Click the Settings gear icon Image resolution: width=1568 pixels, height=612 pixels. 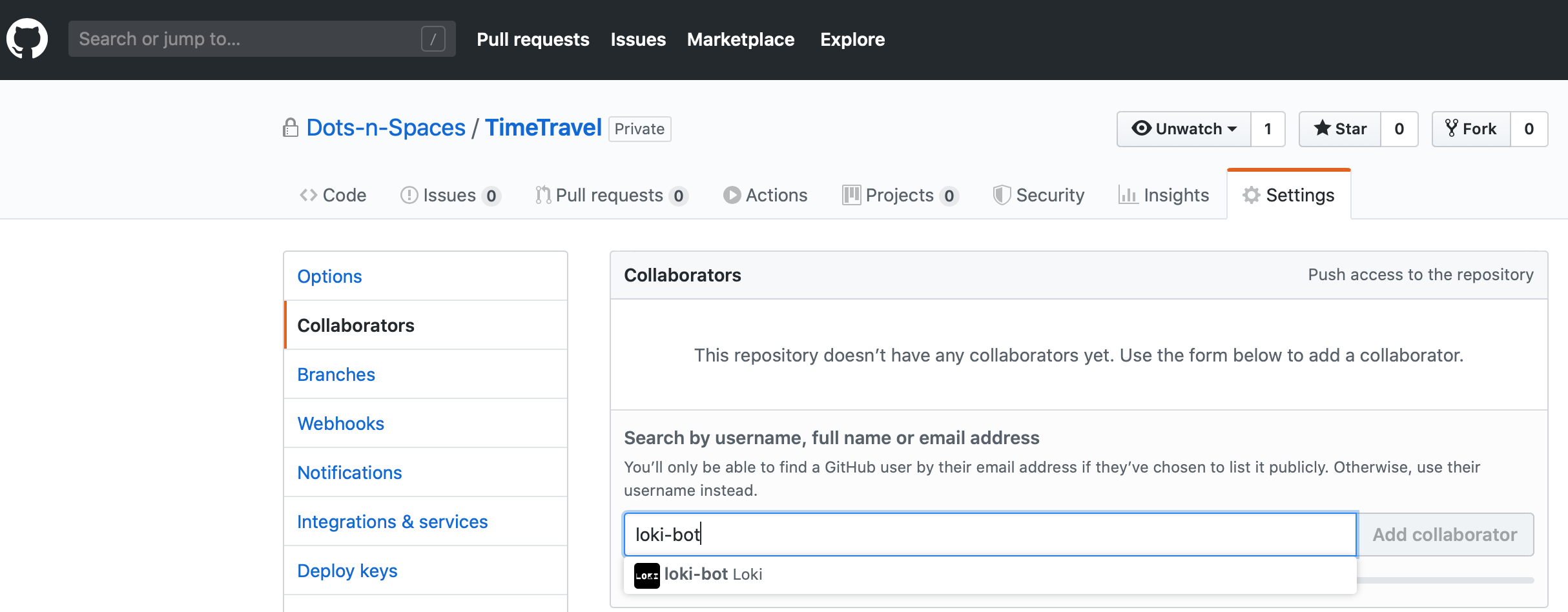coord(1251,195)
